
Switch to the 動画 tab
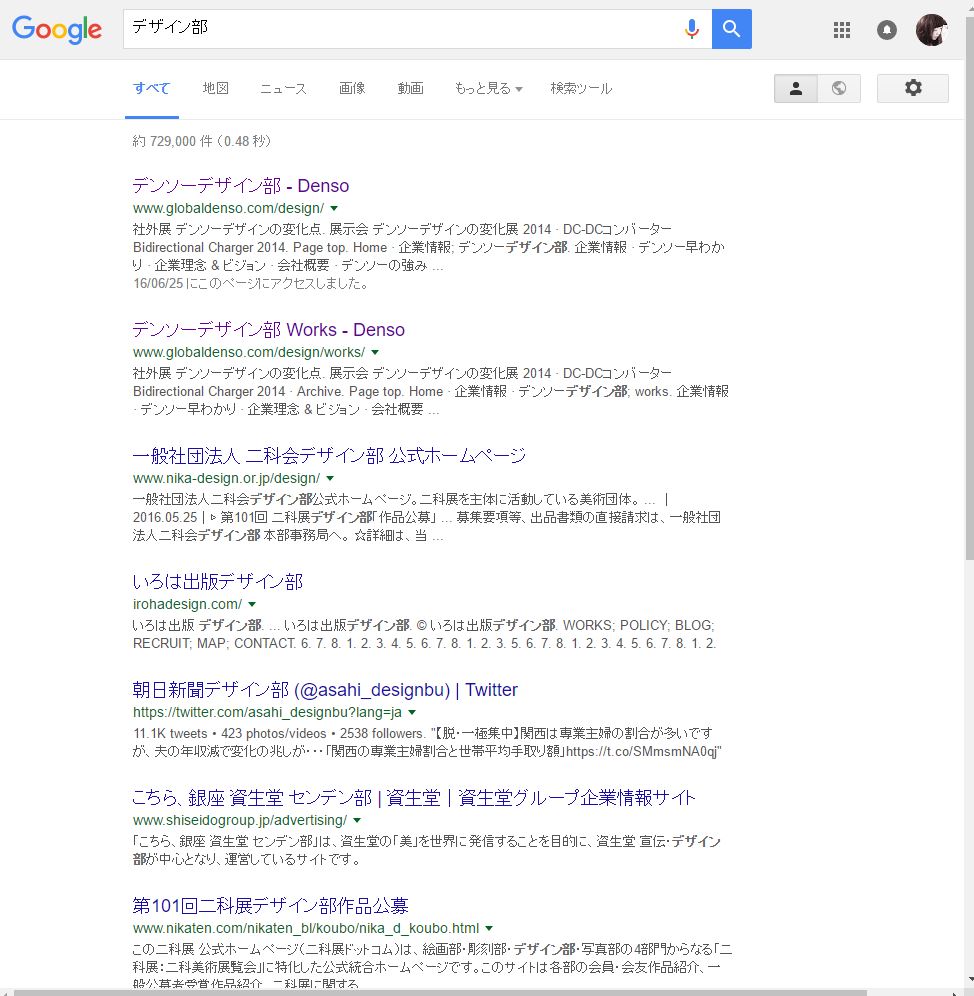pyautogui.click(x=410, y=88)
